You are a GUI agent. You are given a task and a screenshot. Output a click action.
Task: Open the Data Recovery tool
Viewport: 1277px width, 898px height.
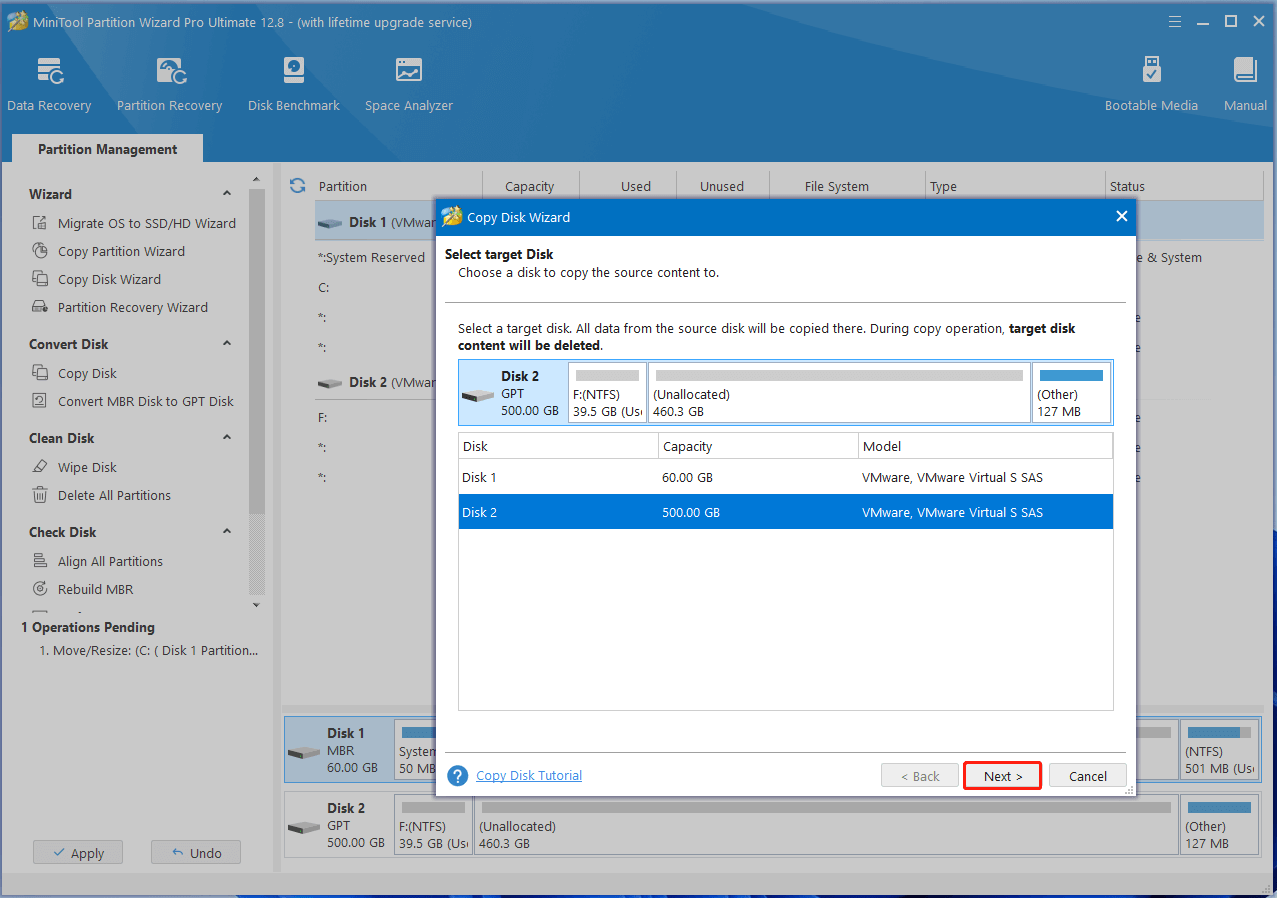[49, 85]
